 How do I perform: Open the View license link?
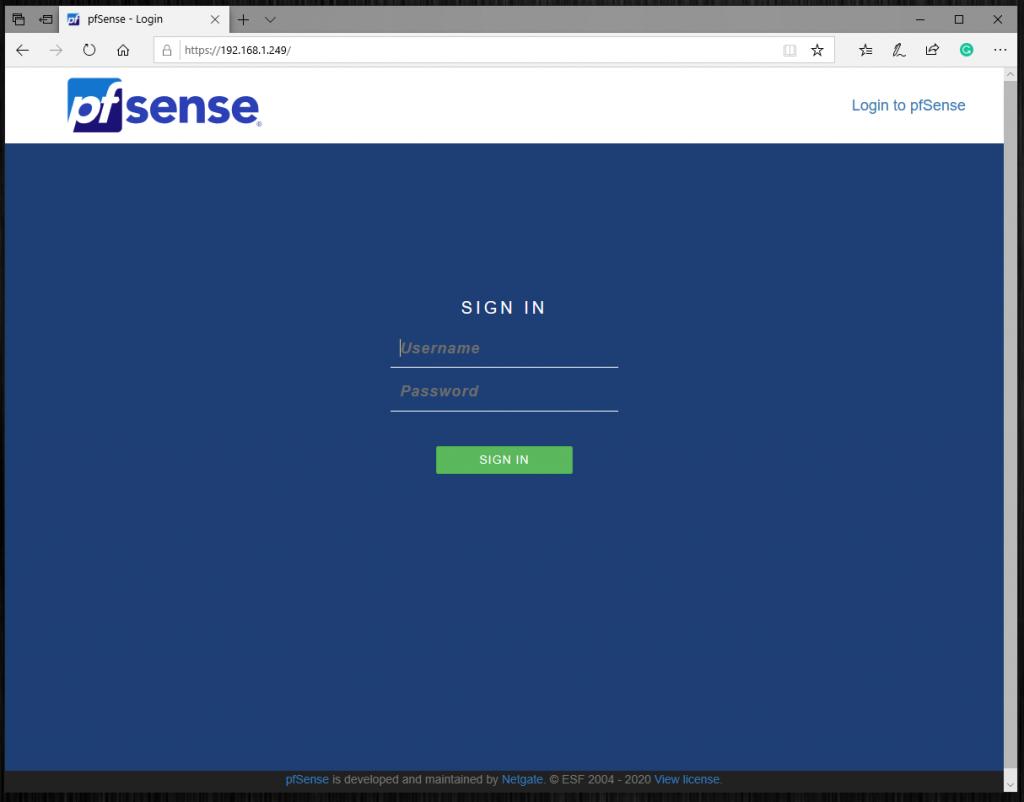tap(687, 779)
